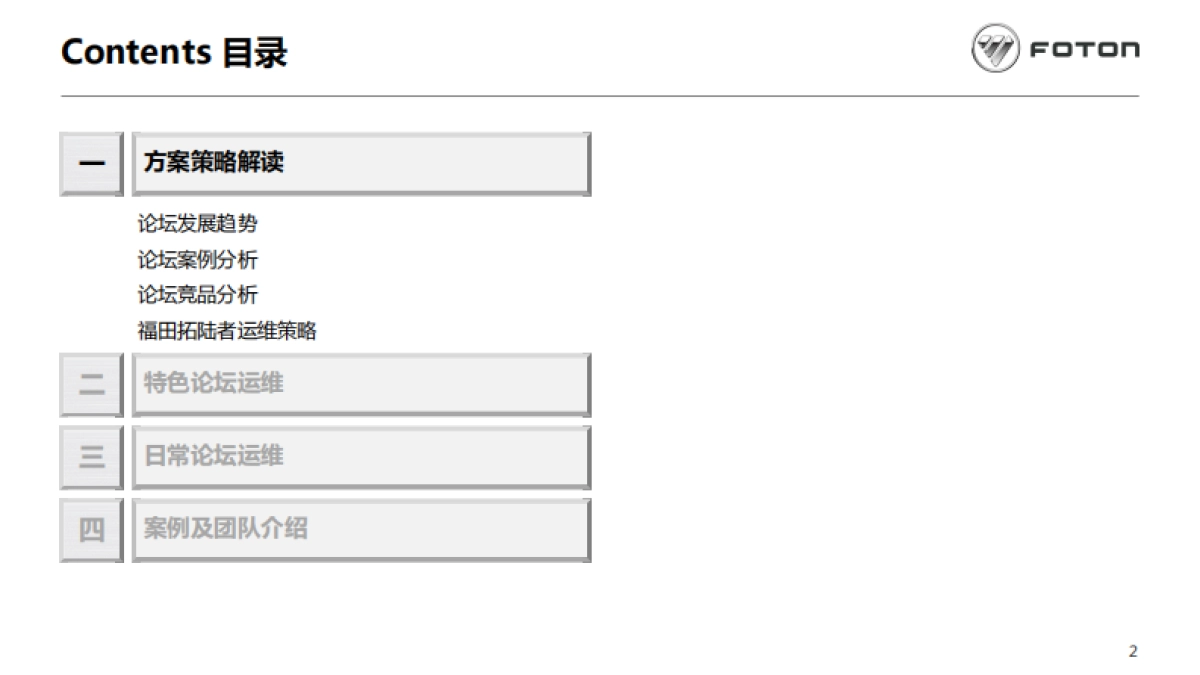Open the 福田拓陆者运维策略 sub-item
This screenshot has height=675, width=1200.
pyautogui.click(x=227, y=331)
